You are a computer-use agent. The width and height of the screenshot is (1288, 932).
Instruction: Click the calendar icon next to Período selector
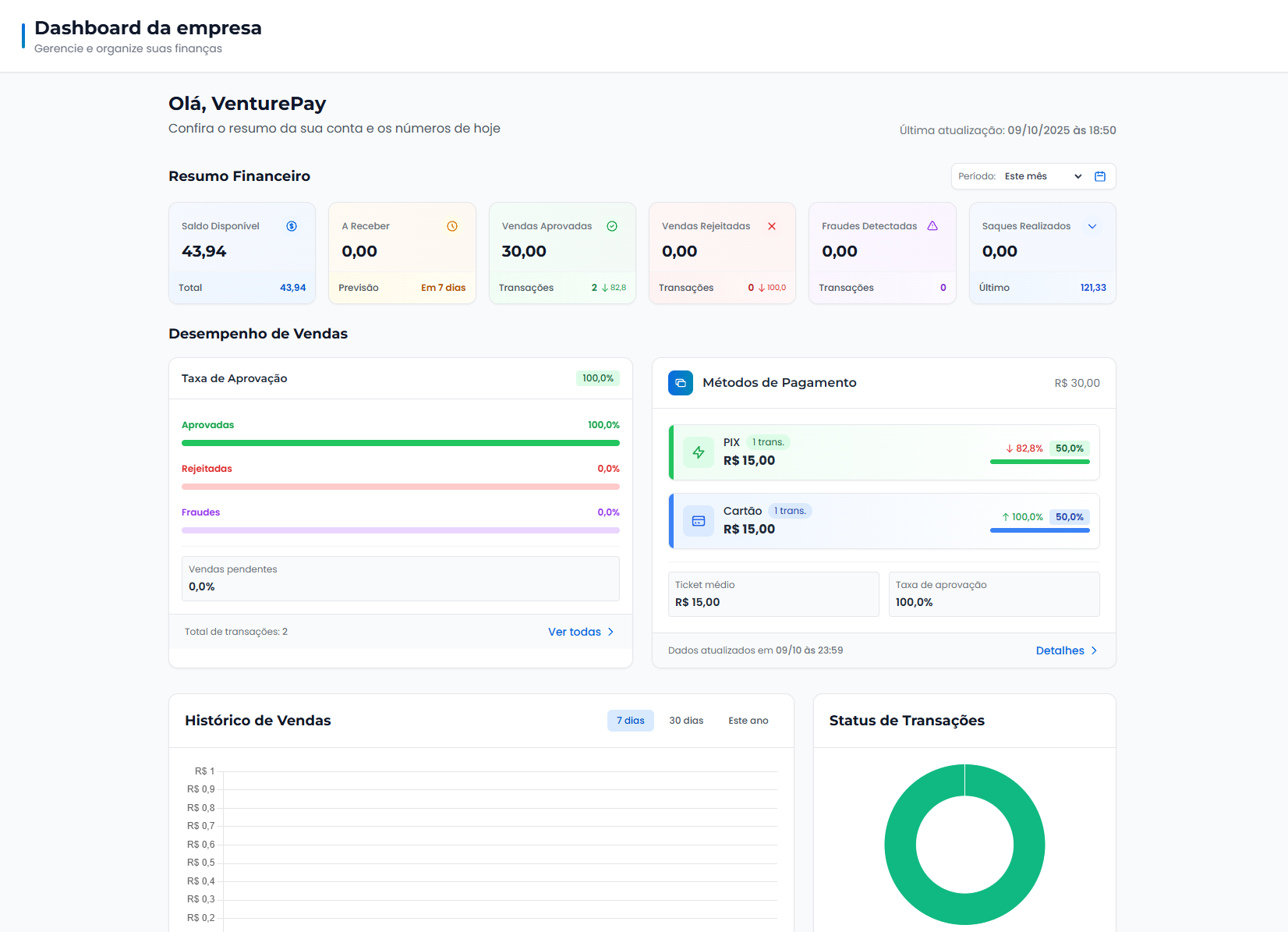[x=1100, y=176]
